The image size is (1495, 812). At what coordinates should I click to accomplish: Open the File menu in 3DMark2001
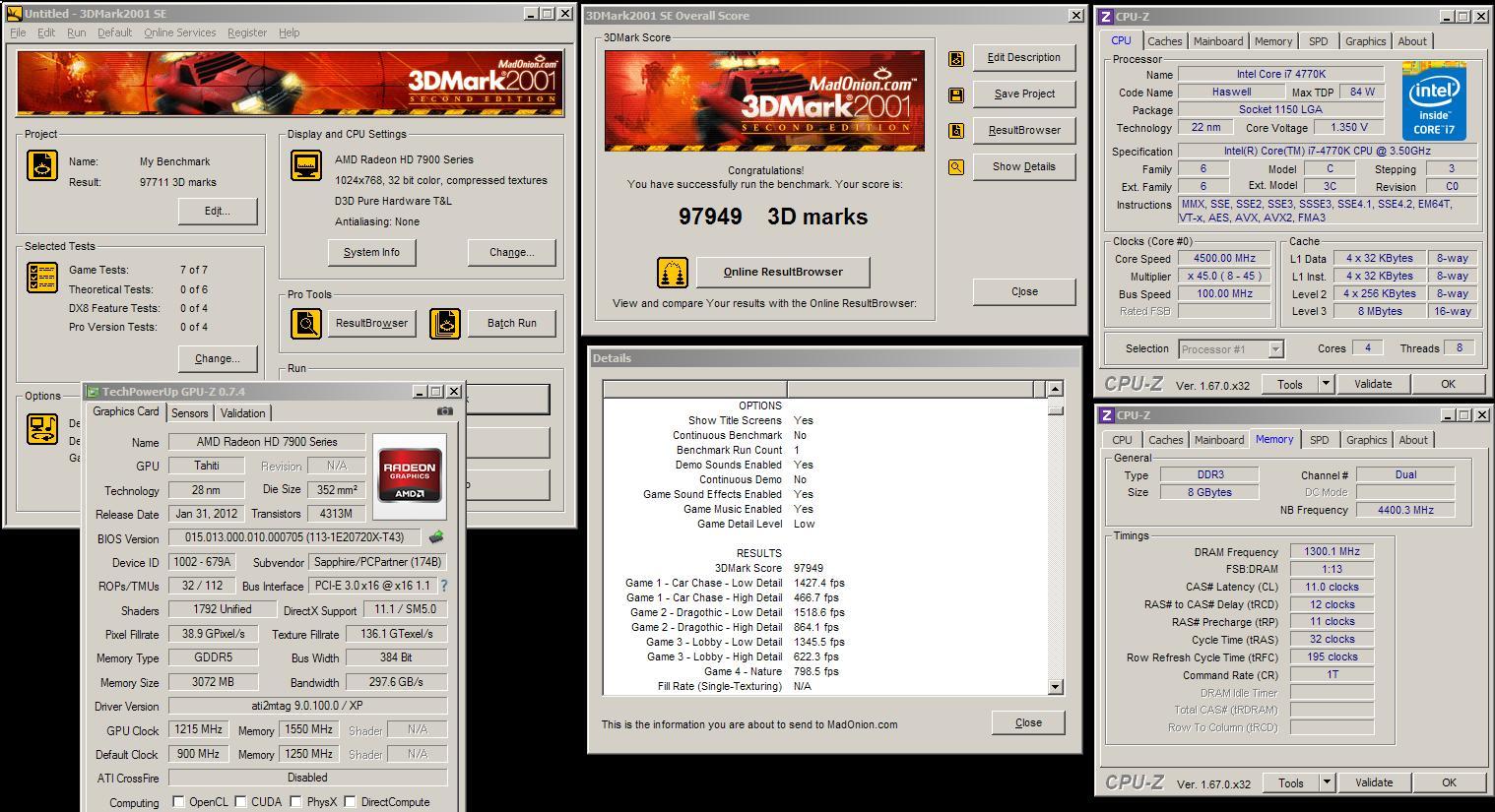coord(18,32)
